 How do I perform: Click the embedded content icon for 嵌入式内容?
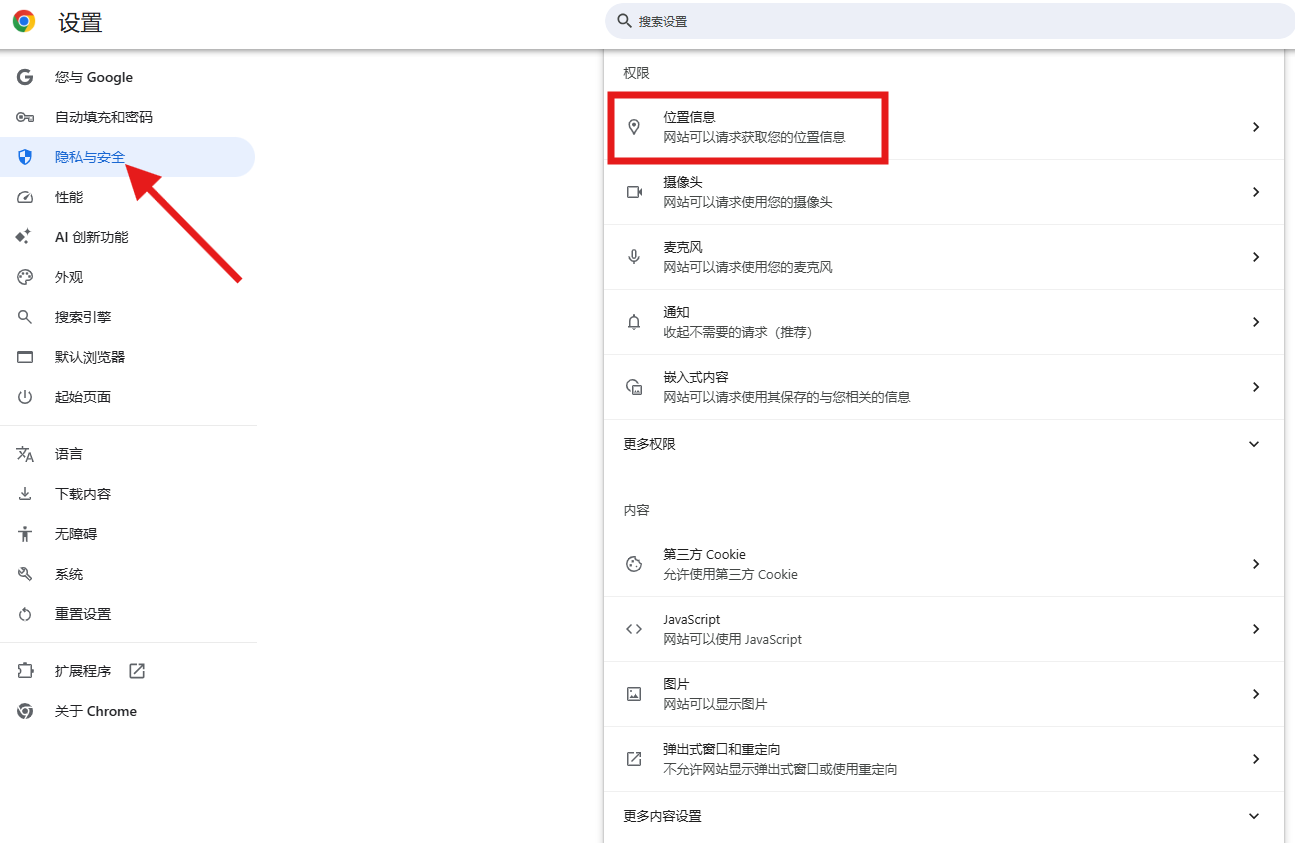(634, 387)
